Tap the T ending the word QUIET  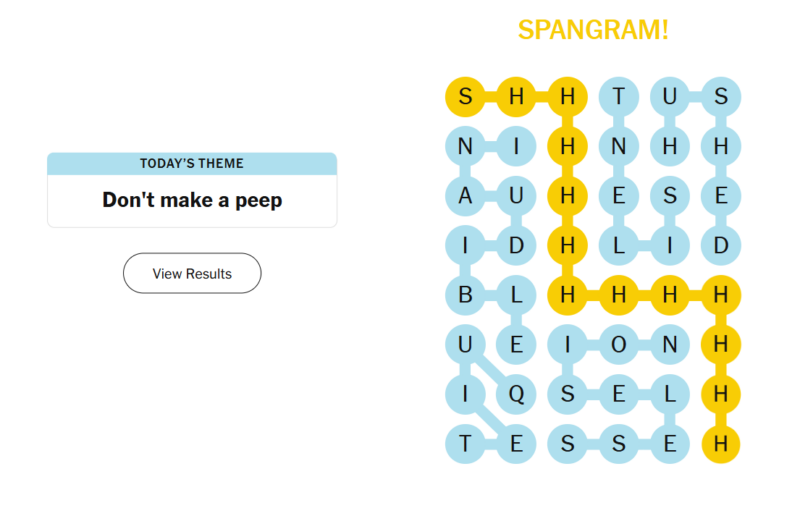(465, 444)
